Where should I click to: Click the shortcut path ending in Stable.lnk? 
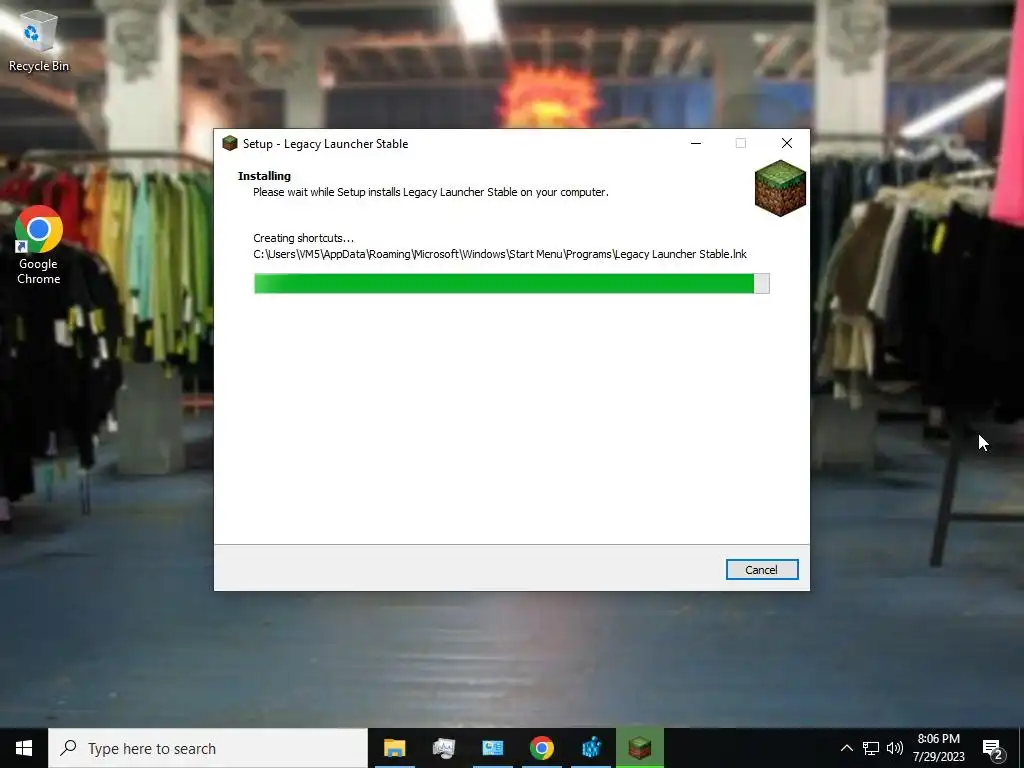click(x=500, y=254)
